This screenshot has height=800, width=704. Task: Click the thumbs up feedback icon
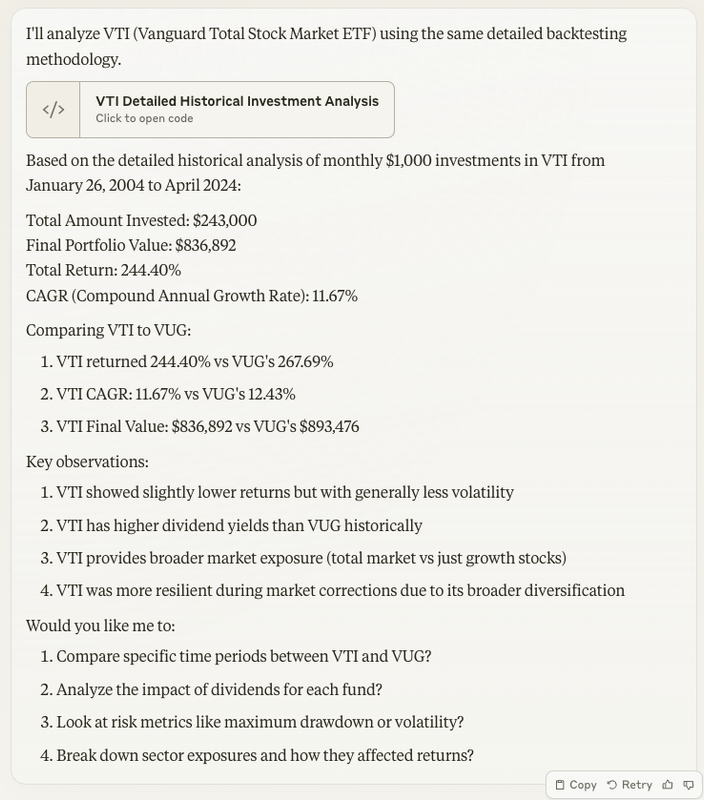click(x=667, y=785)
